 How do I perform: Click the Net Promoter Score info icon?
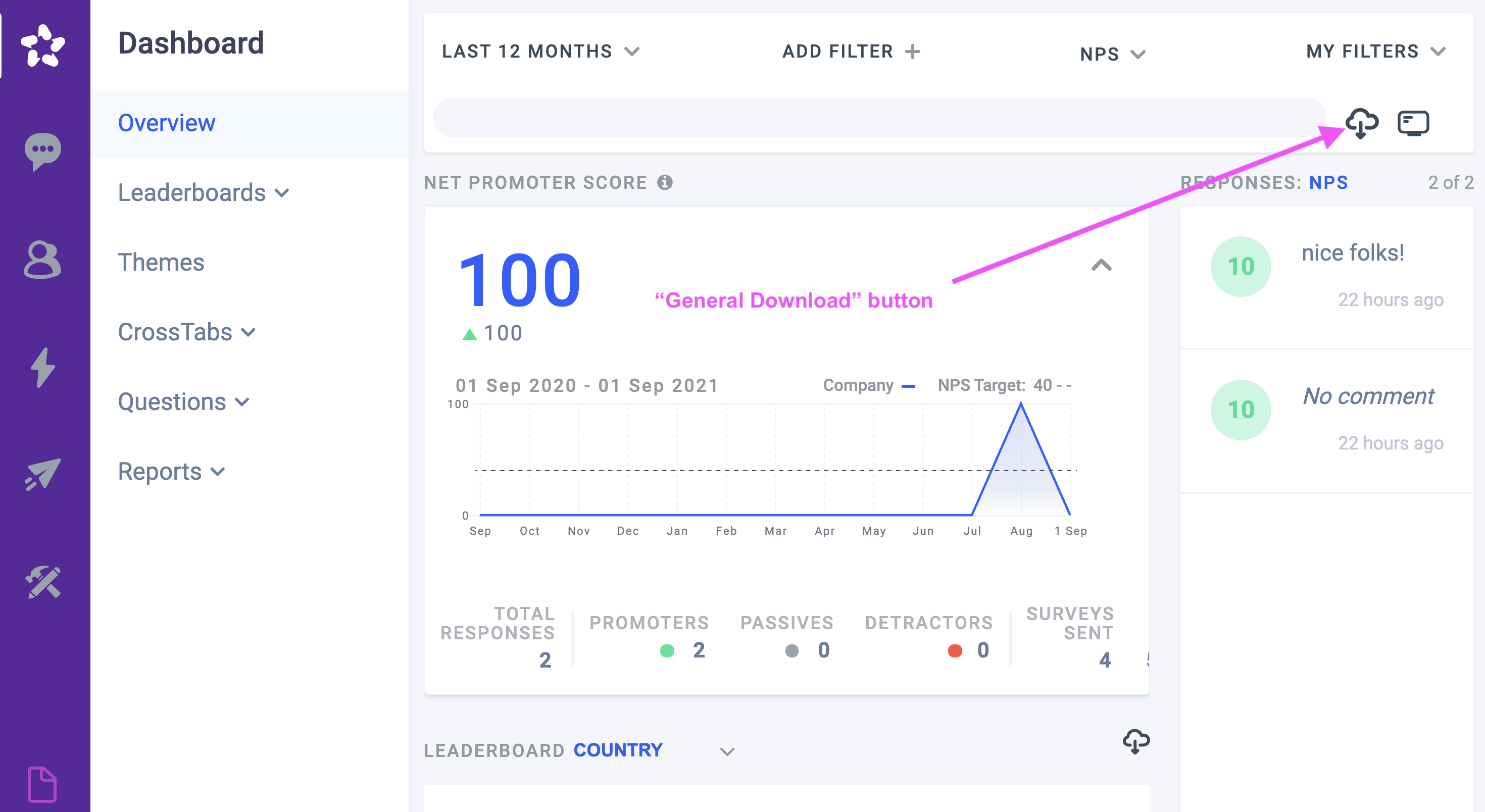[x=665, y=183]
